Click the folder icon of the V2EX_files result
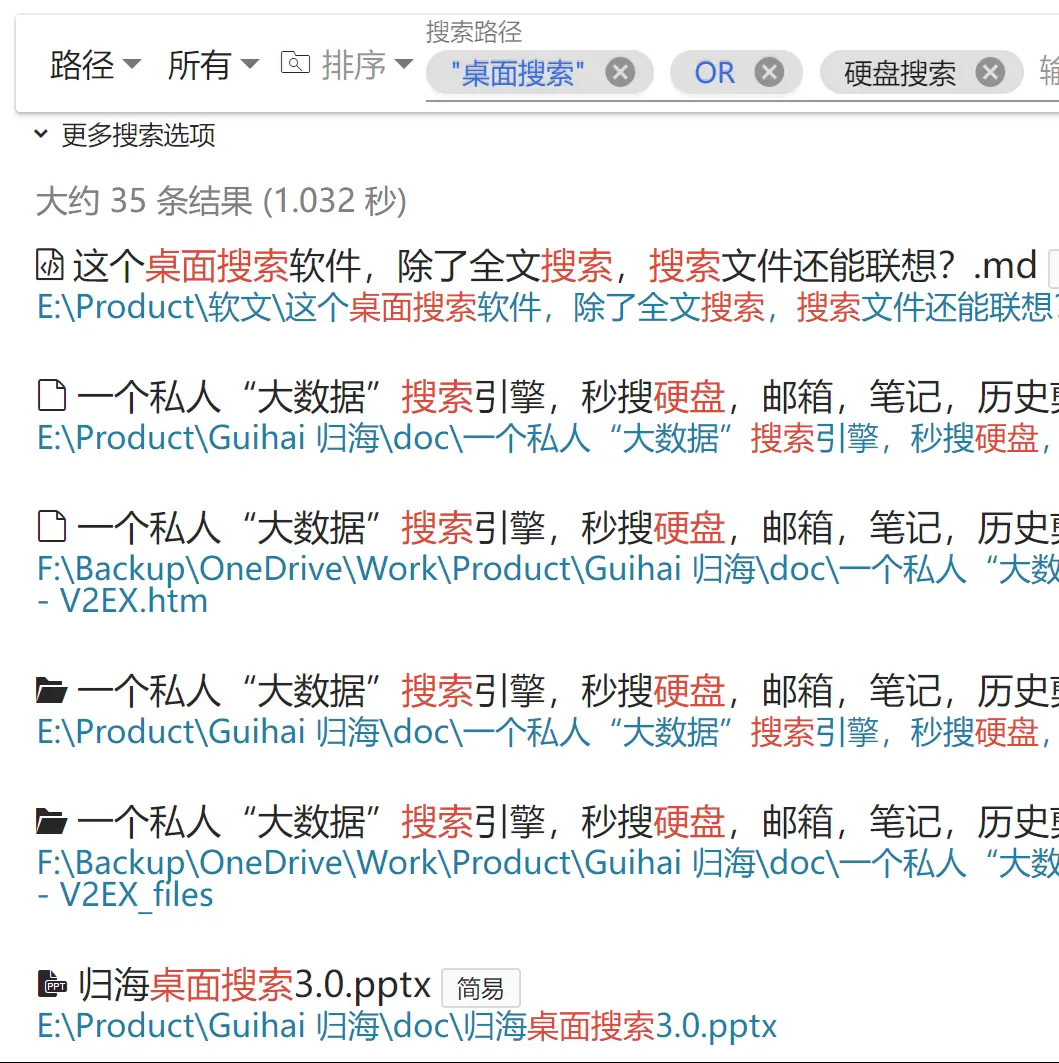 click(51, 822)
